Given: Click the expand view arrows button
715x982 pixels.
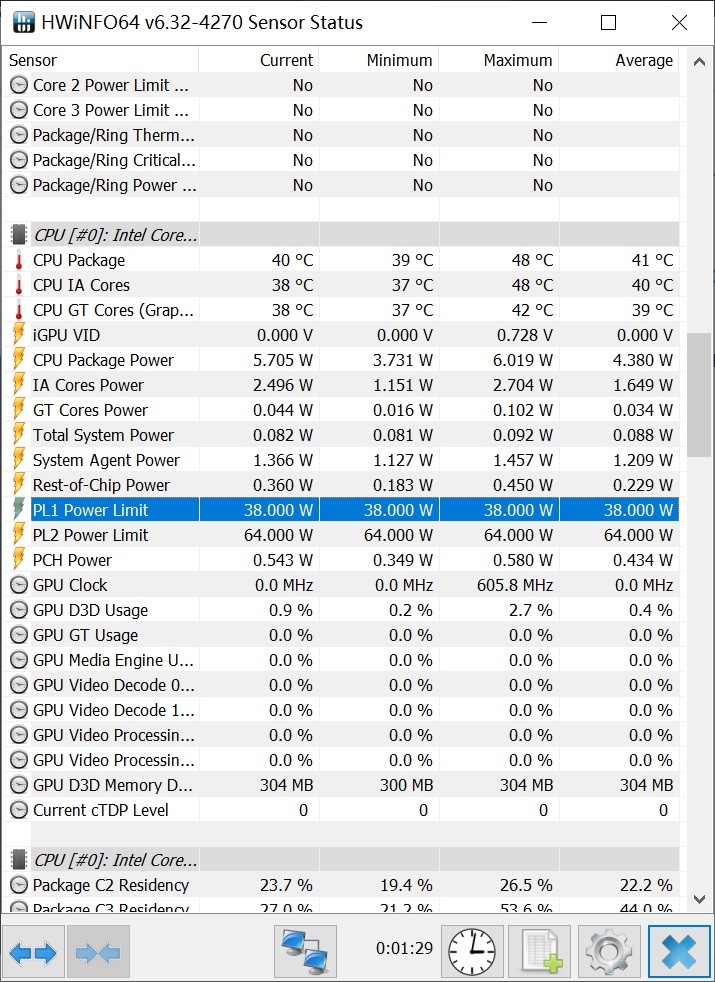Looking at the screenshot, I should 33,952.
